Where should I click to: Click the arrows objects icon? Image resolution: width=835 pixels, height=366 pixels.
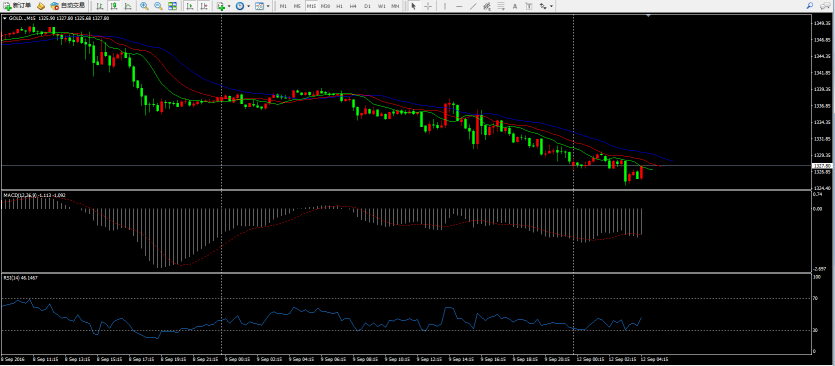[543, 6]
